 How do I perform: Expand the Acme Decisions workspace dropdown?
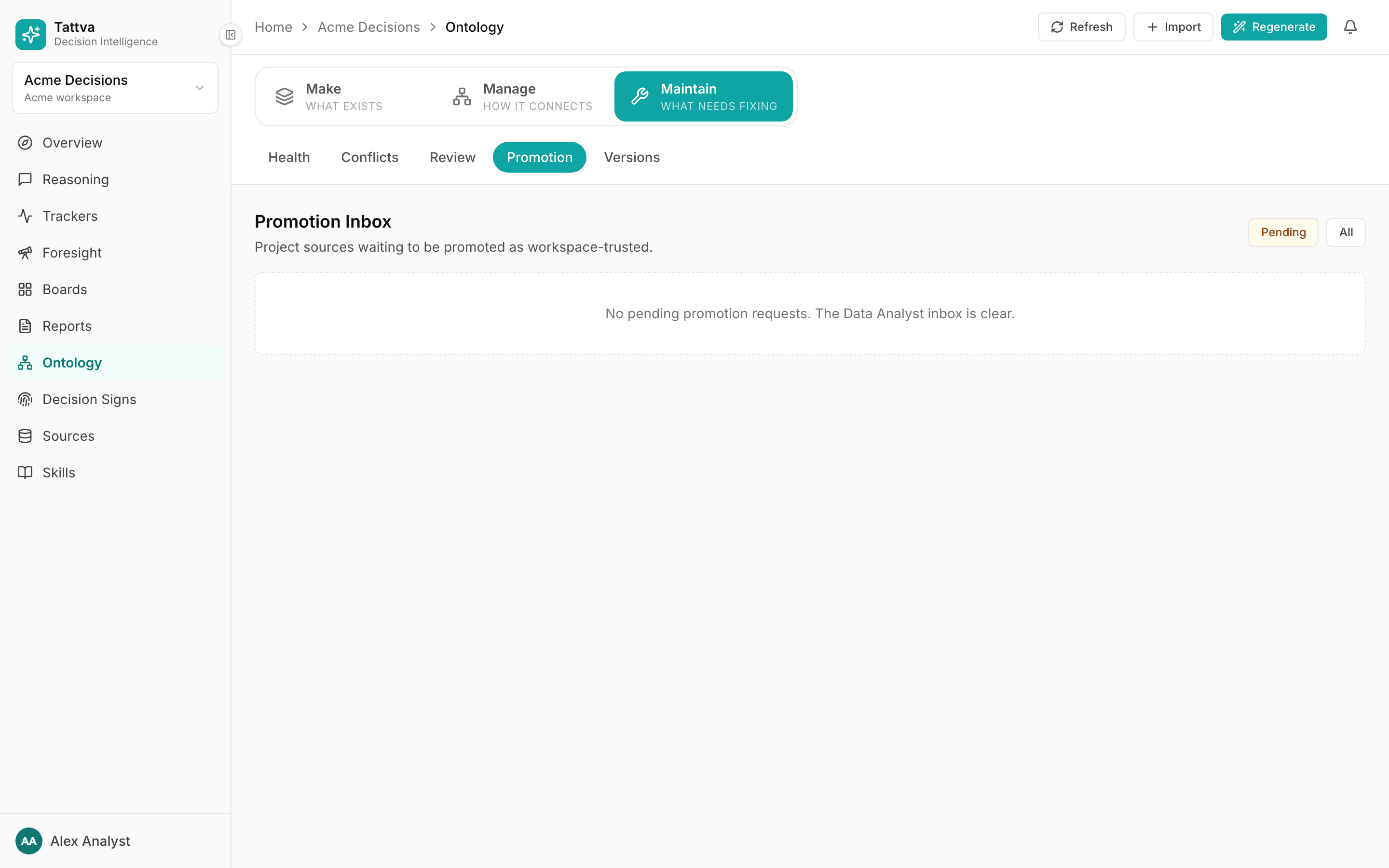pos(115,88)
